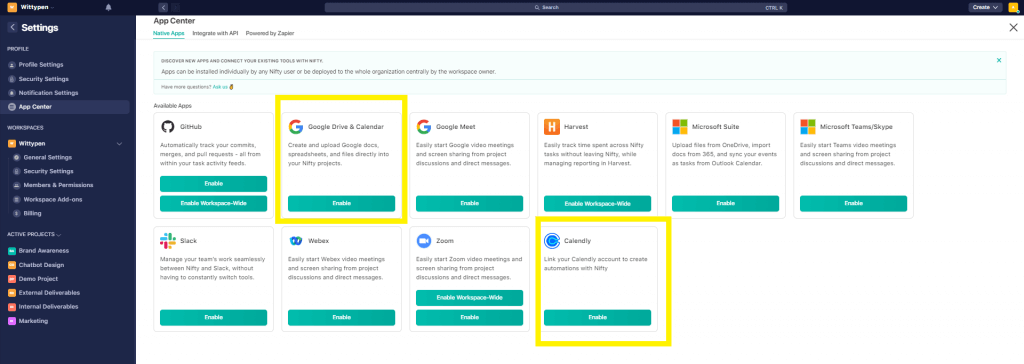Switch to Integrate with API tab

click(215, 33)
